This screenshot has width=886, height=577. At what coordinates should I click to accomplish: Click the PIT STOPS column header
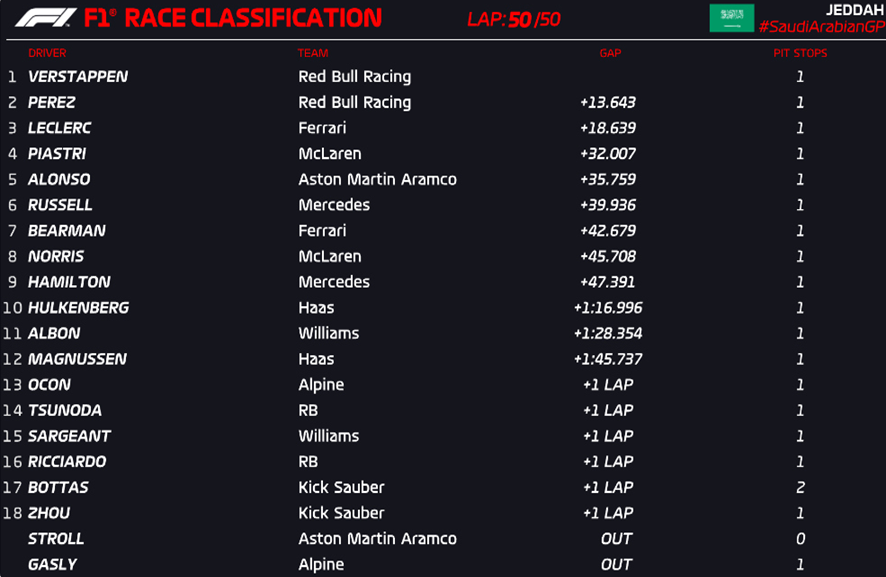pyautogui.click(x=800, y=53)
